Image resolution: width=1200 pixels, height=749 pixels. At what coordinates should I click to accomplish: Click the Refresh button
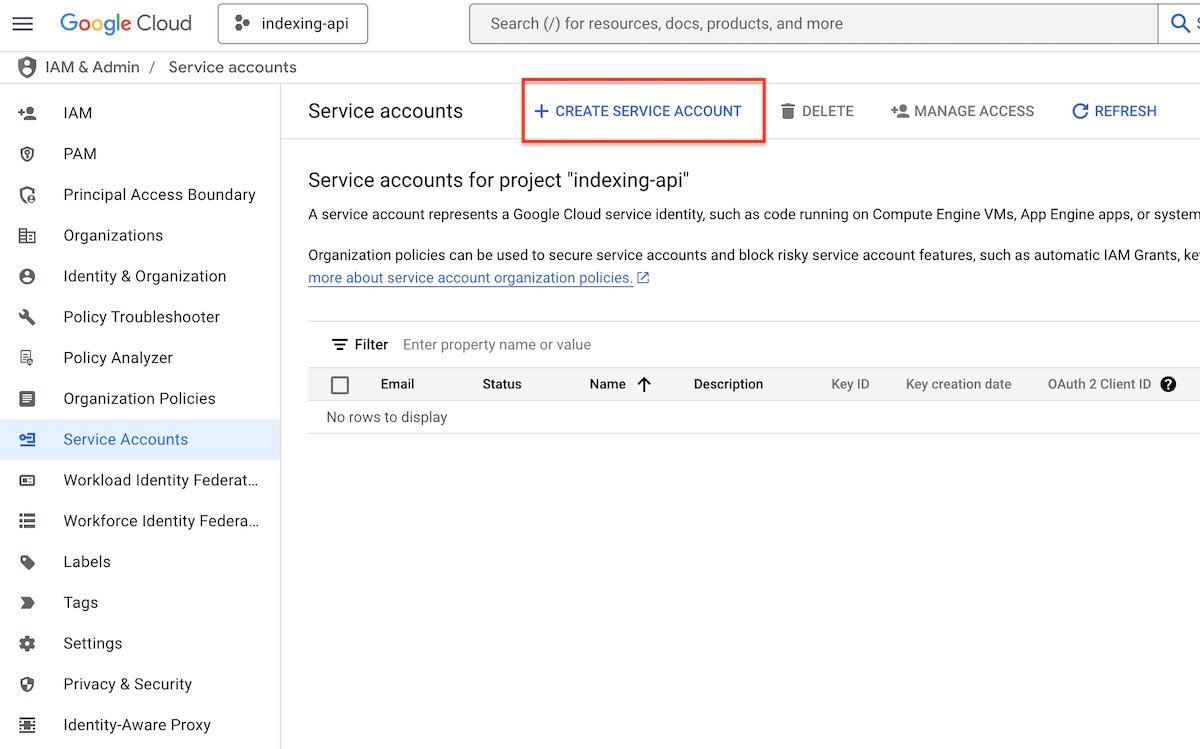point(1114,111)
